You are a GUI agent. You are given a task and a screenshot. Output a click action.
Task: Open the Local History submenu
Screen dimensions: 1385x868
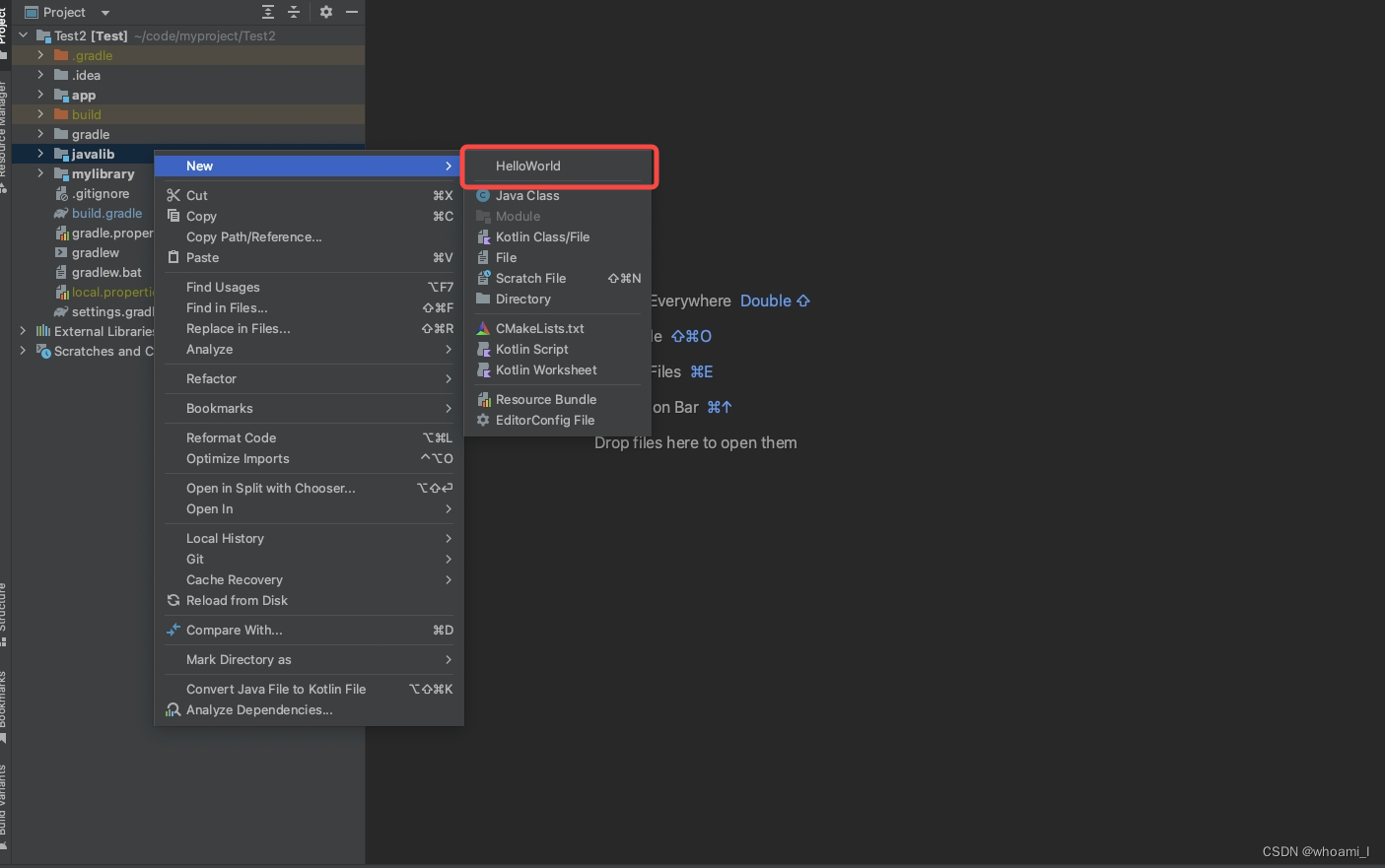pyautogui.click(x=310, y=538)
